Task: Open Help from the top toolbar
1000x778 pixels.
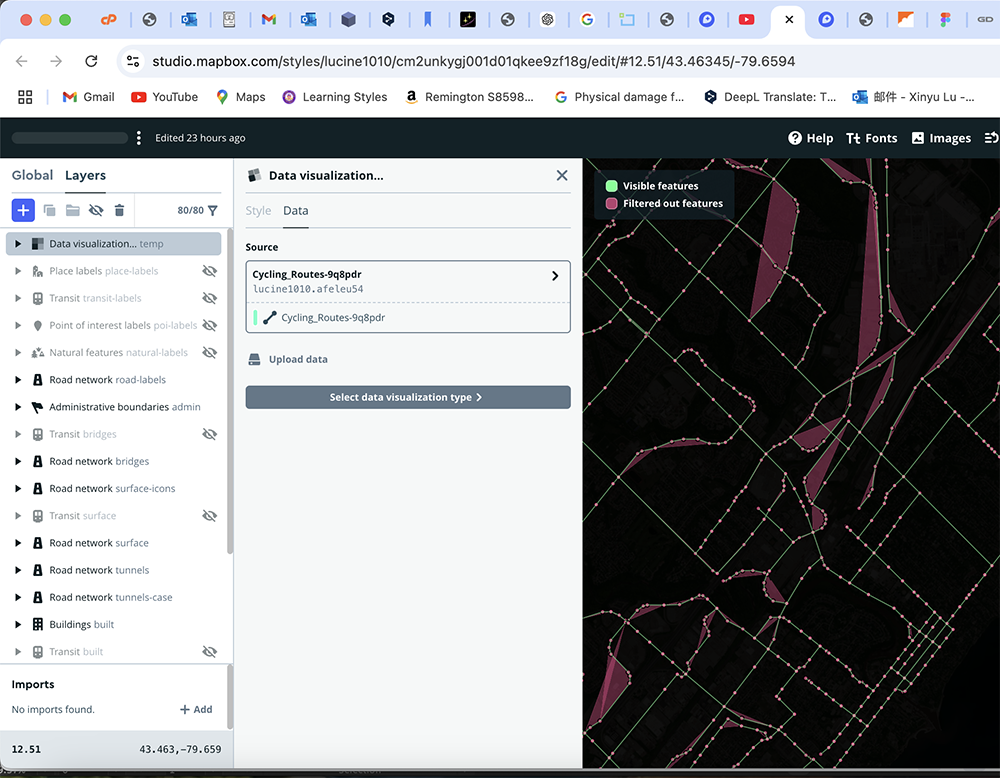Action: click(x=810, y=138)
